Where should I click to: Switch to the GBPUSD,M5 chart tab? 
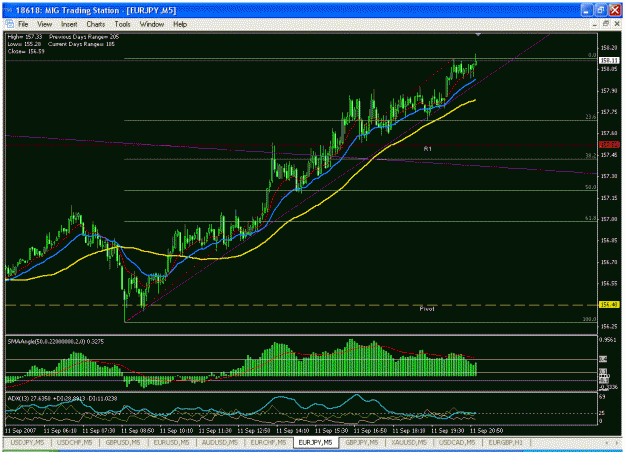tap(123, 442)
